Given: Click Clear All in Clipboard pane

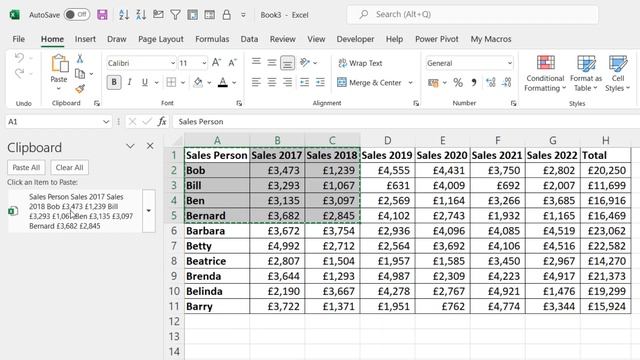Looking at the screenshot, I should [x=69, y=167].
